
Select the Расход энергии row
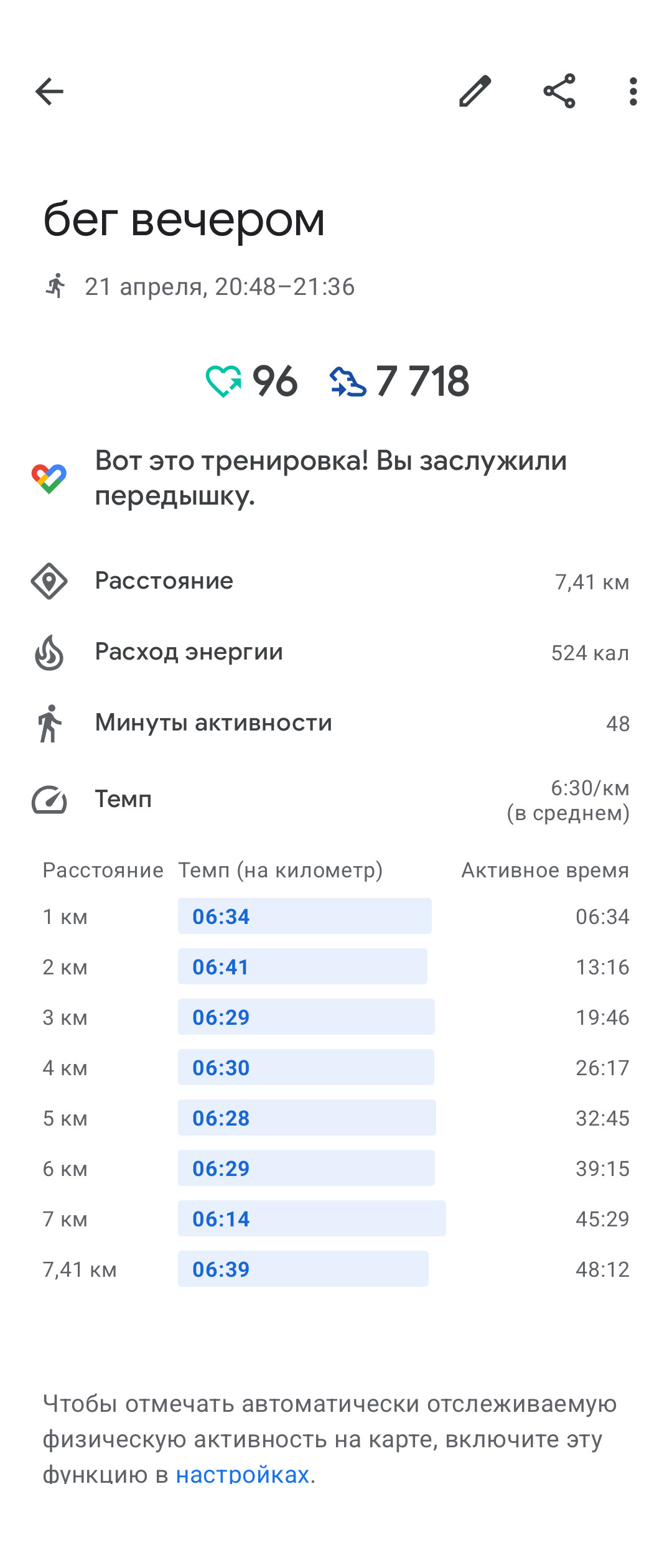click(x=336, y=652)
